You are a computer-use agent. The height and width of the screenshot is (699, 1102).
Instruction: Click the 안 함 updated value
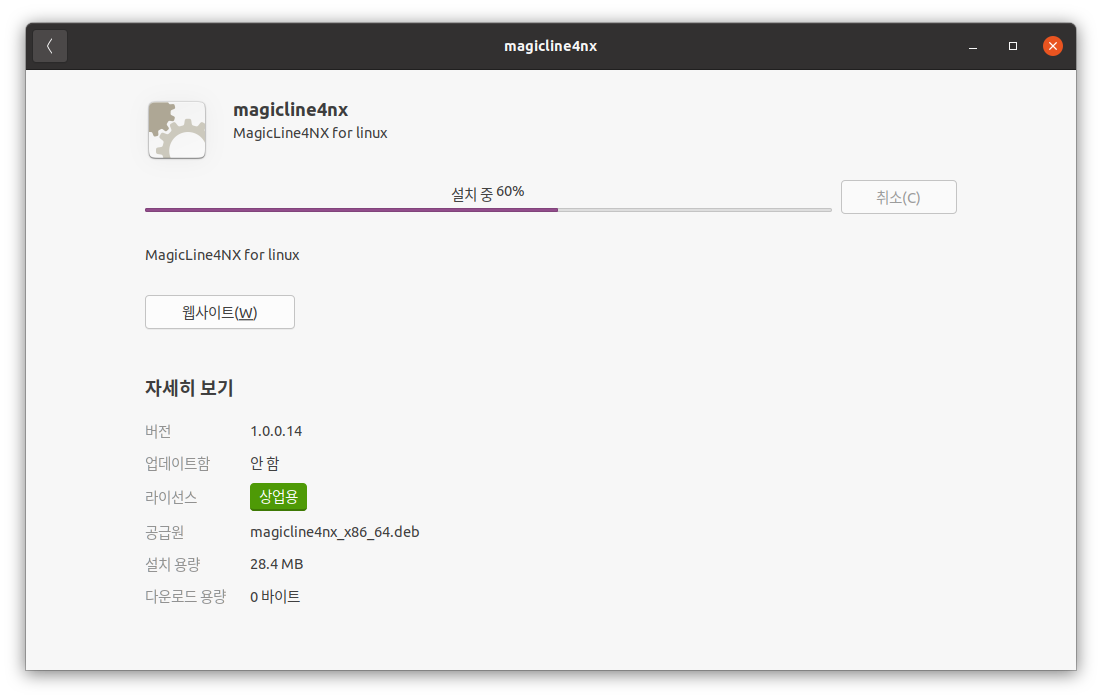pos(265,463)
